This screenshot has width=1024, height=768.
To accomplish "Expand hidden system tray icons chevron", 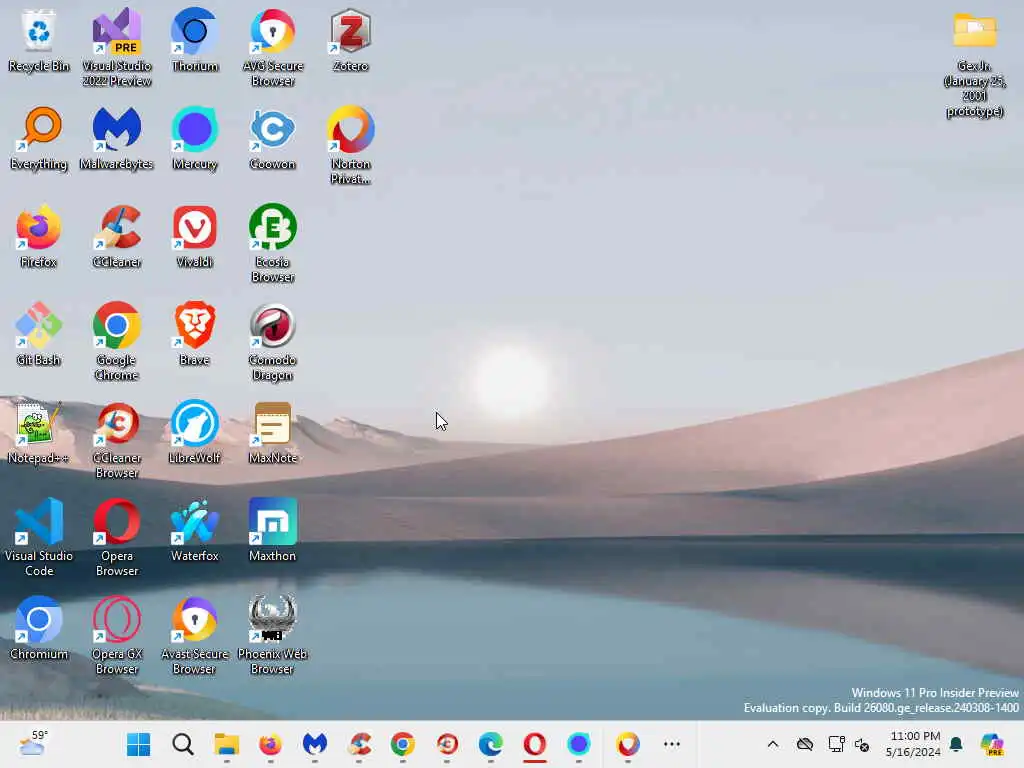I will pos(773,744).
